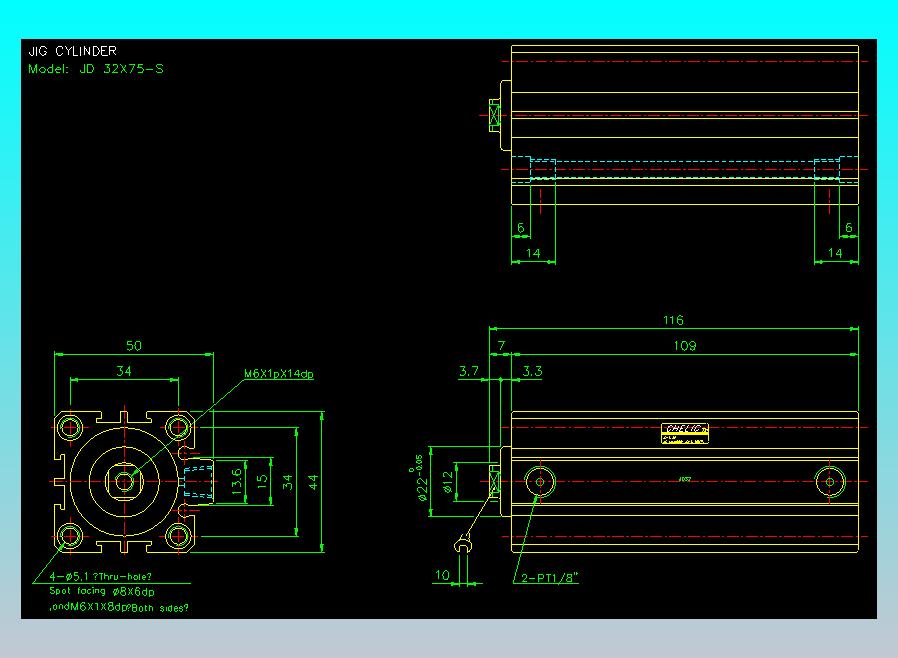Click the "ø12" rod diameter dimension

pos(448,482)
